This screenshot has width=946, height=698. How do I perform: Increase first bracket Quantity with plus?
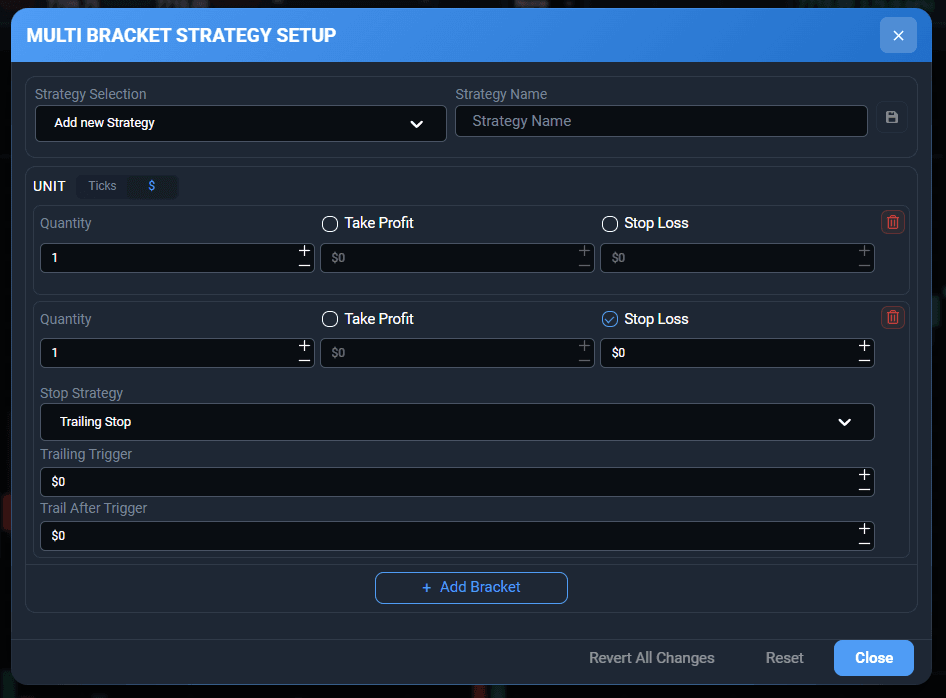[305, 250]
